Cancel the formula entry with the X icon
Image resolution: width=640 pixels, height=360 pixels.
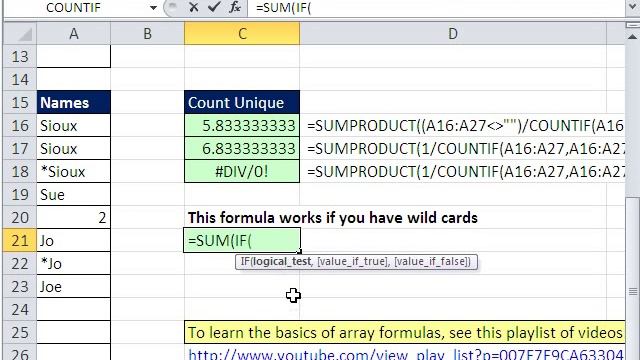(x=194, y=7)
